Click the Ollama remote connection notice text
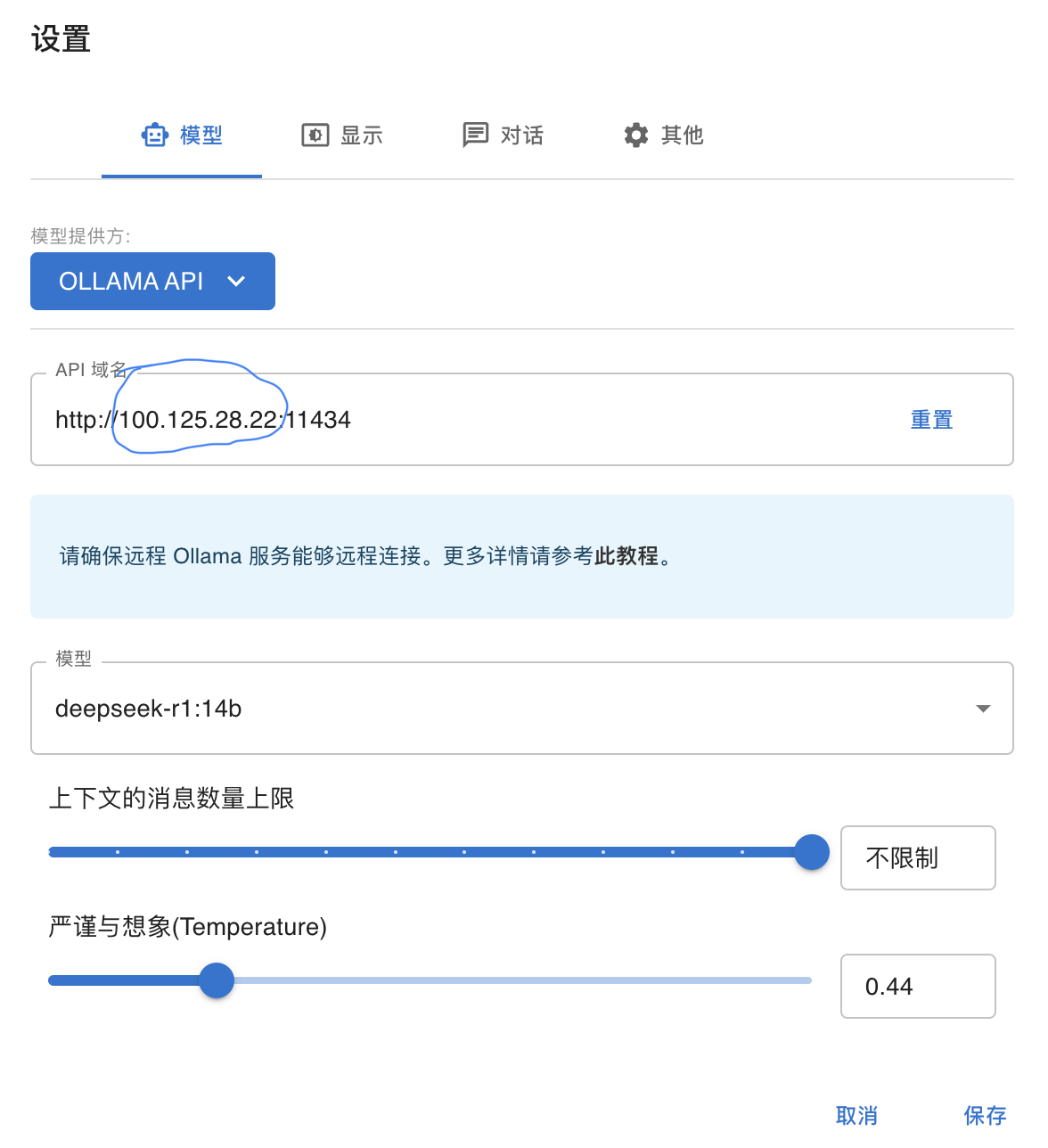 point(365,556)
